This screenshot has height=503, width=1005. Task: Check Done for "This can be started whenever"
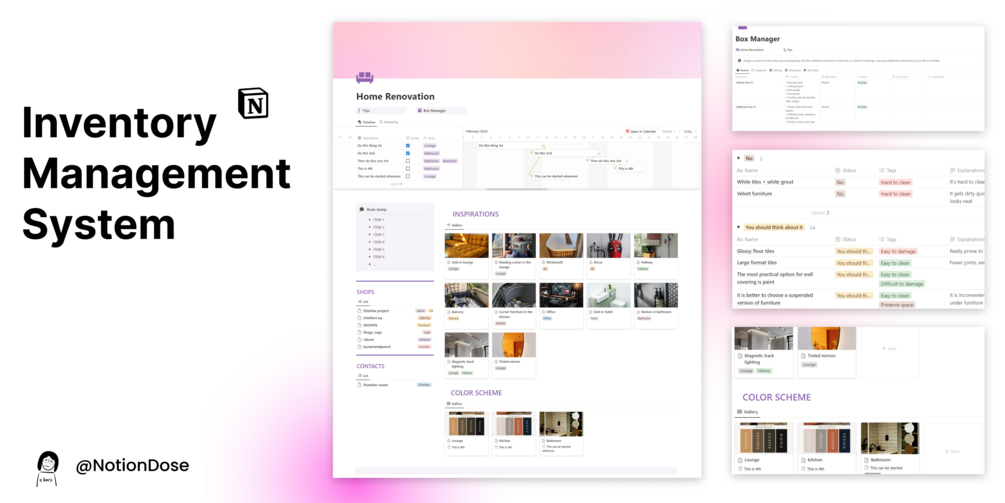click(x=408, y=176)
